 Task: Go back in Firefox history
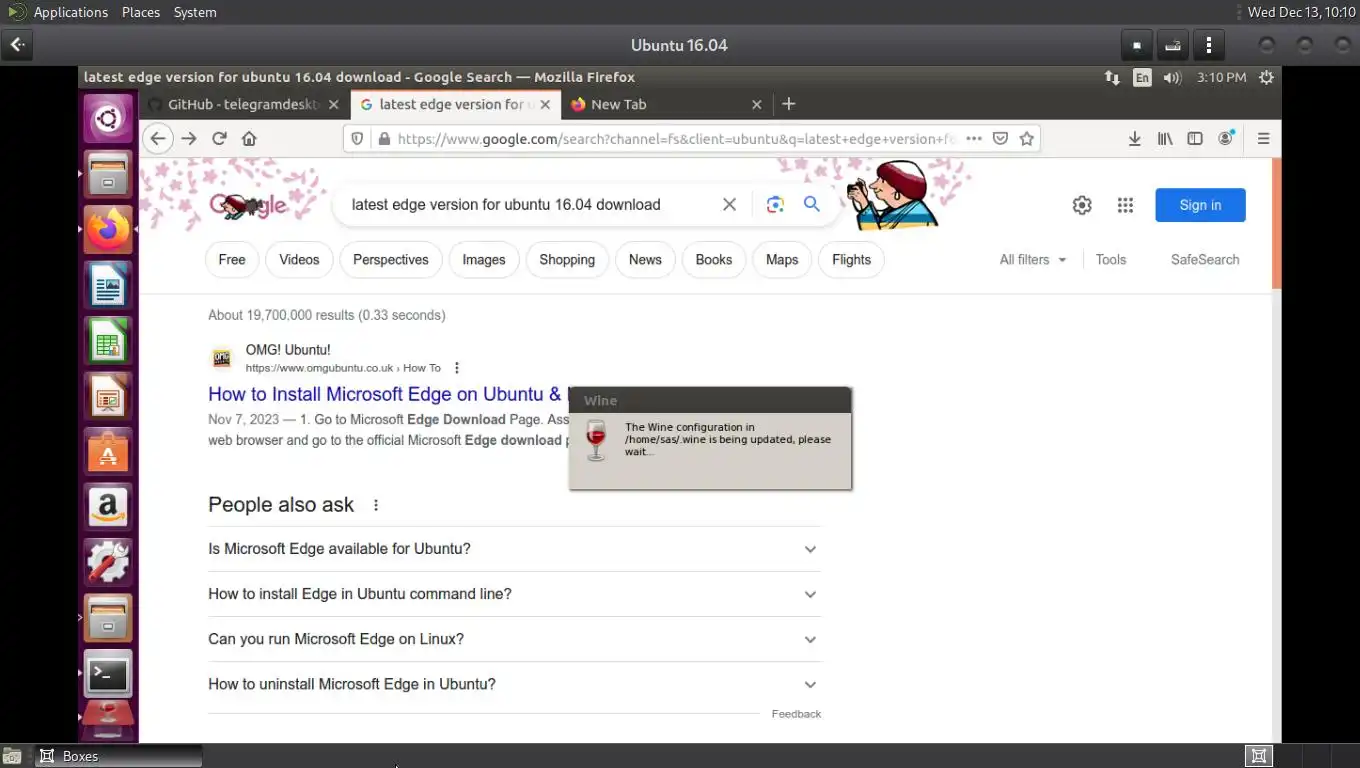(158, 139)
